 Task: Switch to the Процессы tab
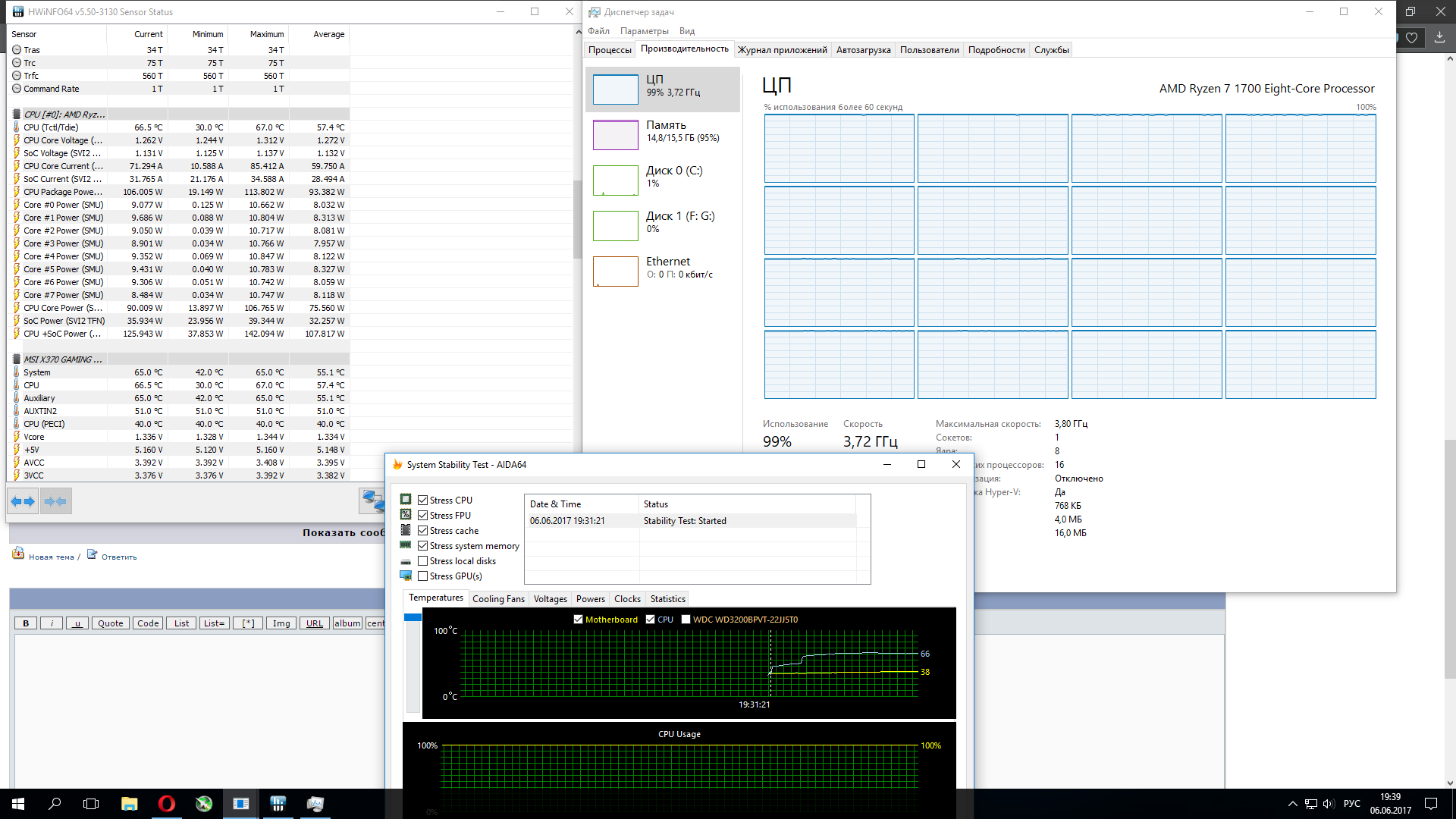[610, 50]
